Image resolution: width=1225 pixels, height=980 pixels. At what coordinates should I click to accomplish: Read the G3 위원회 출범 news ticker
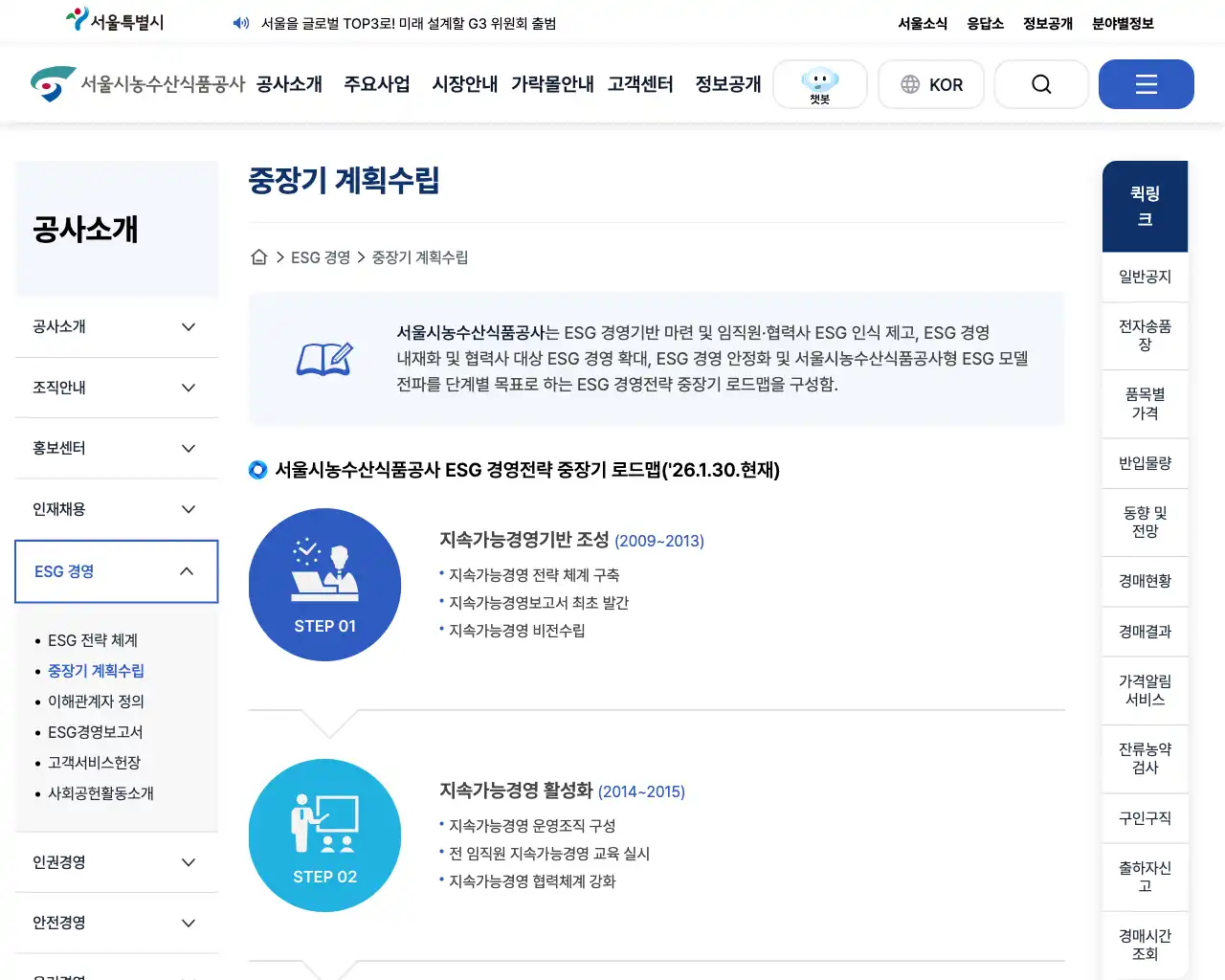(409, 23)
